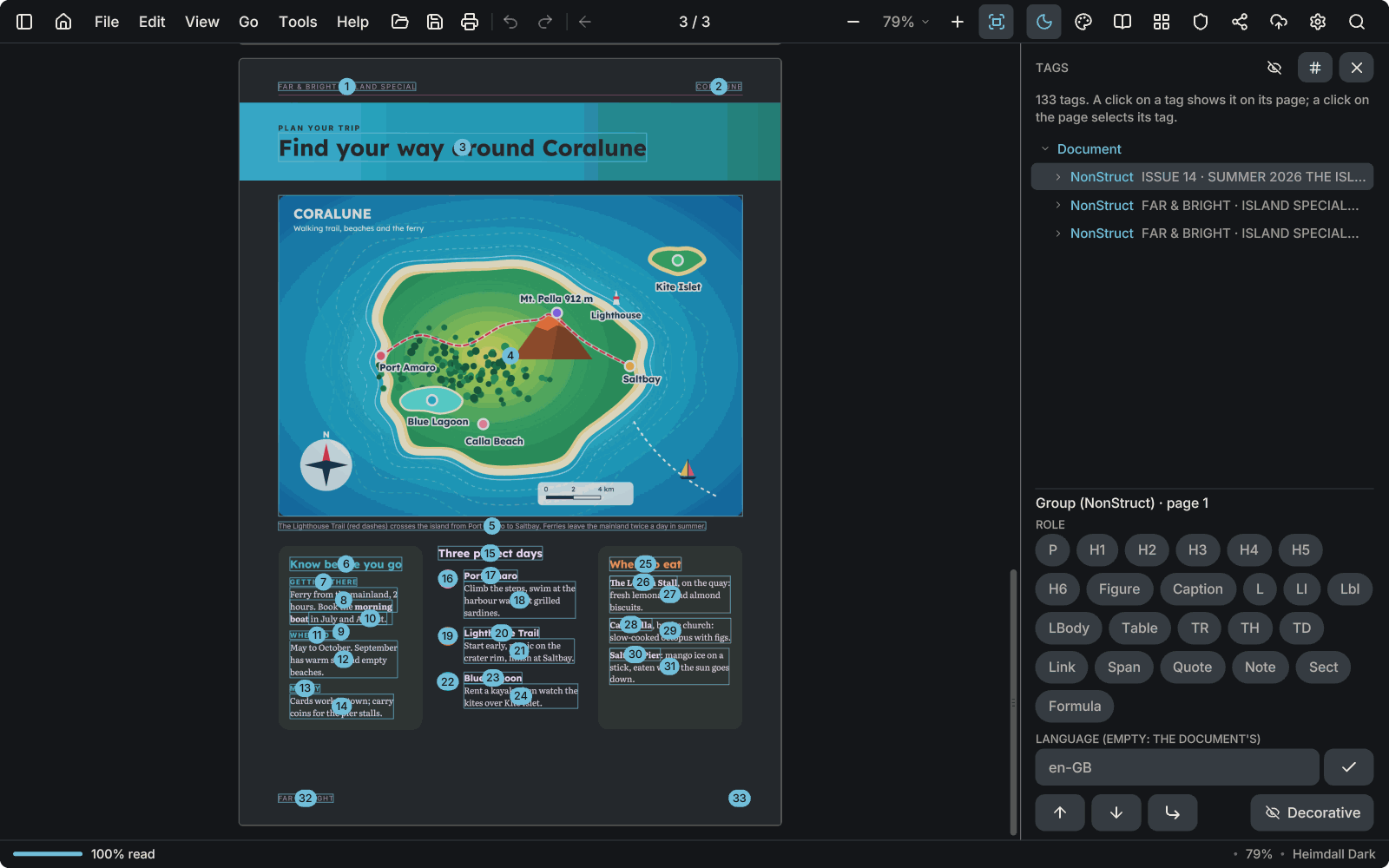
Task: Open the Tools menu
Action: pyautogui.click(x=298, y=22)
